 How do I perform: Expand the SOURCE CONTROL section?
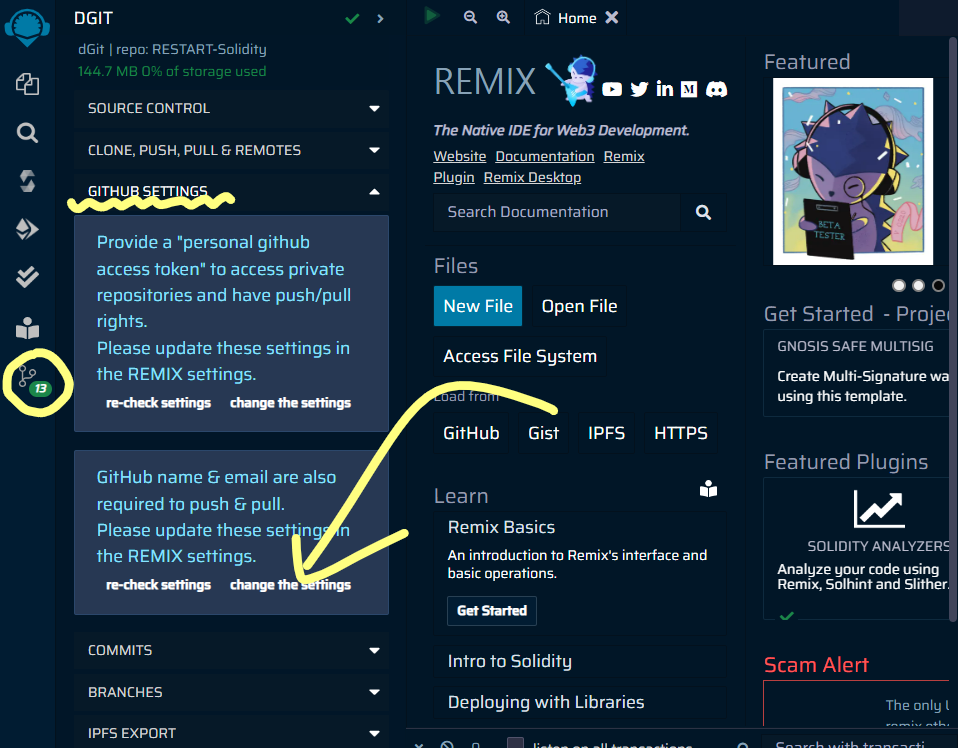[x=232, y=108]
